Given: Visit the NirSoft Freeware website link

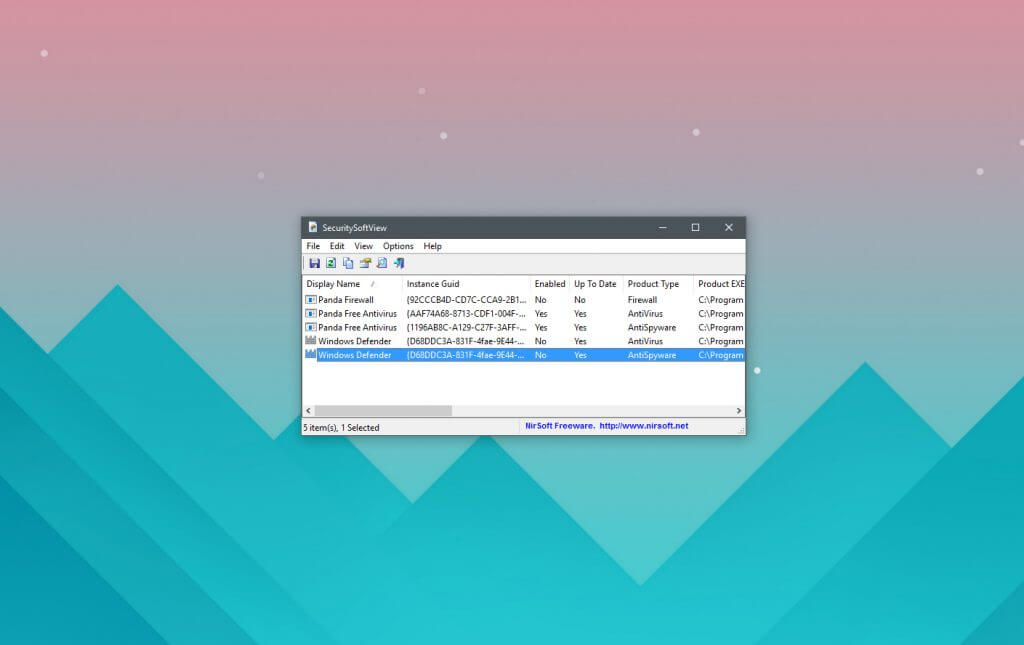Looking at the screenshot, I should coord(606,426).
